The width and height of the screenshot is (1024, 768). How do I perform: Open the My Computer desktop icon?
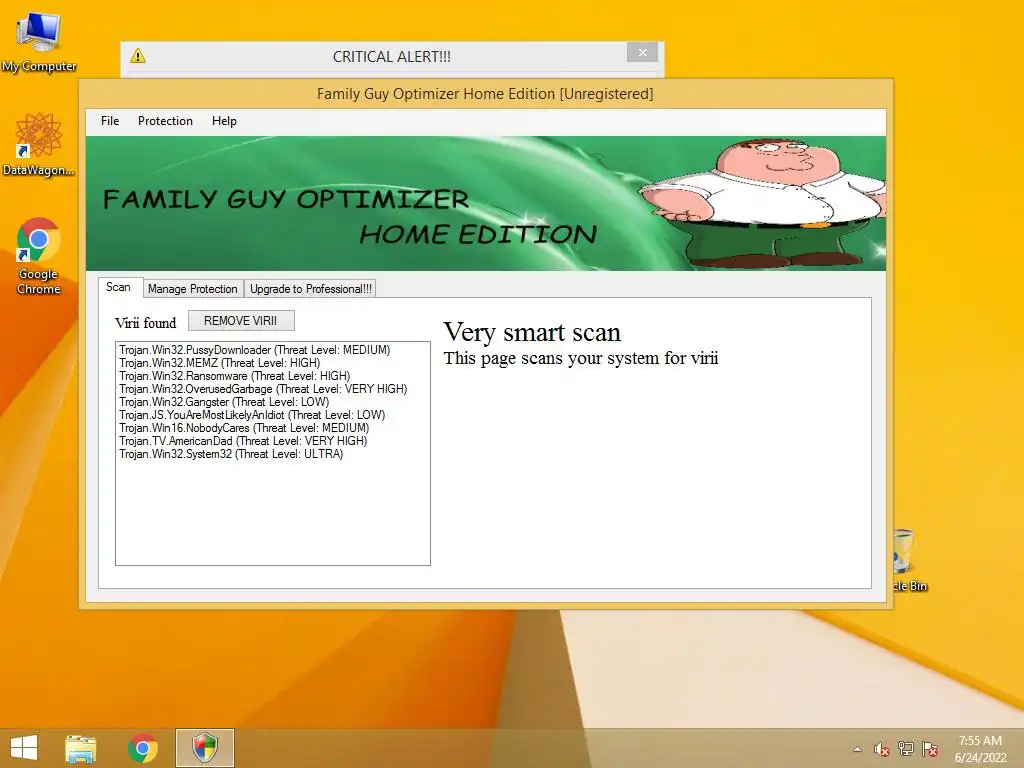39,40
